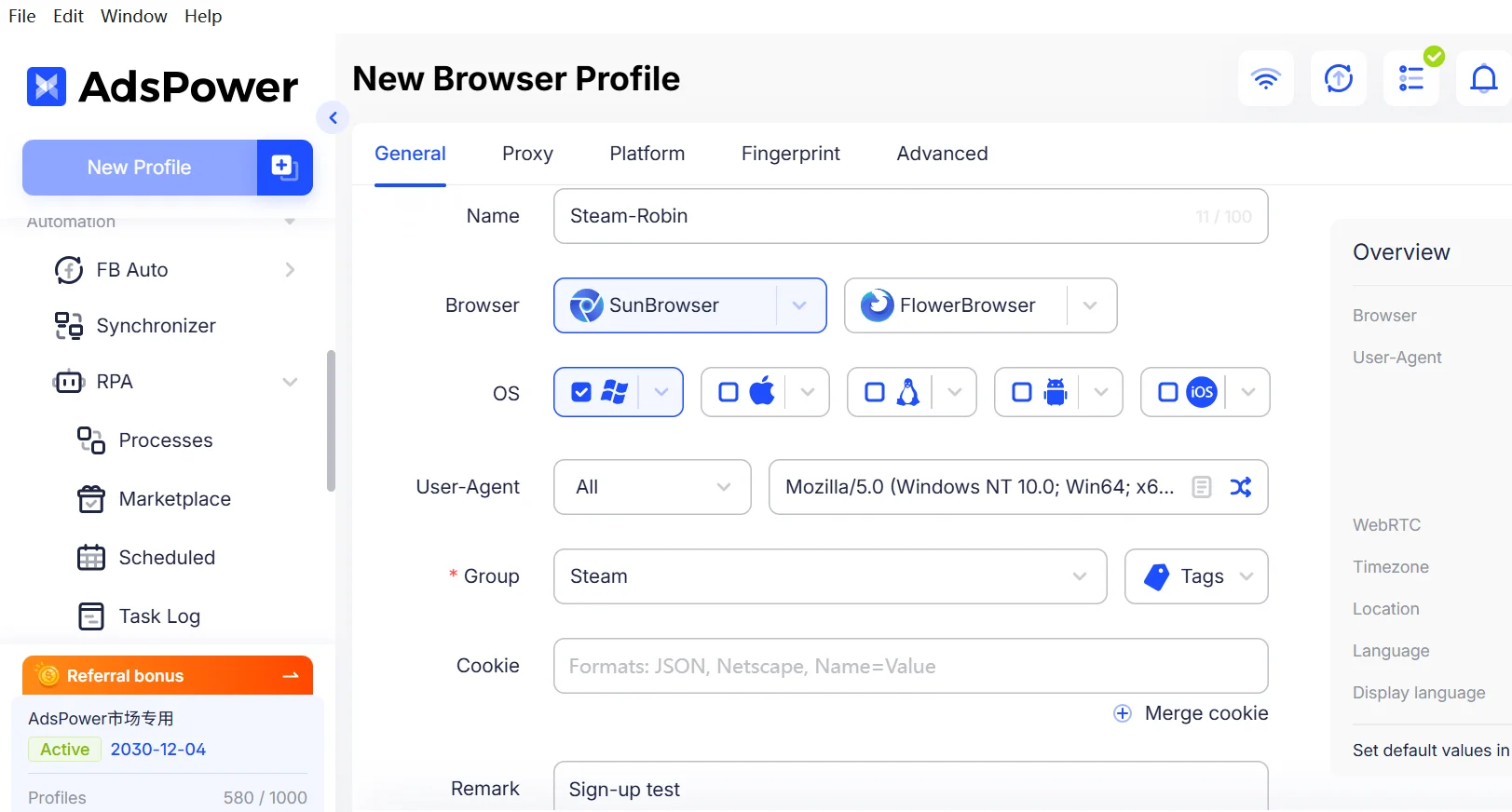Check the macOS Apple checkbox

pyautogui.click(x=729, y=392)
